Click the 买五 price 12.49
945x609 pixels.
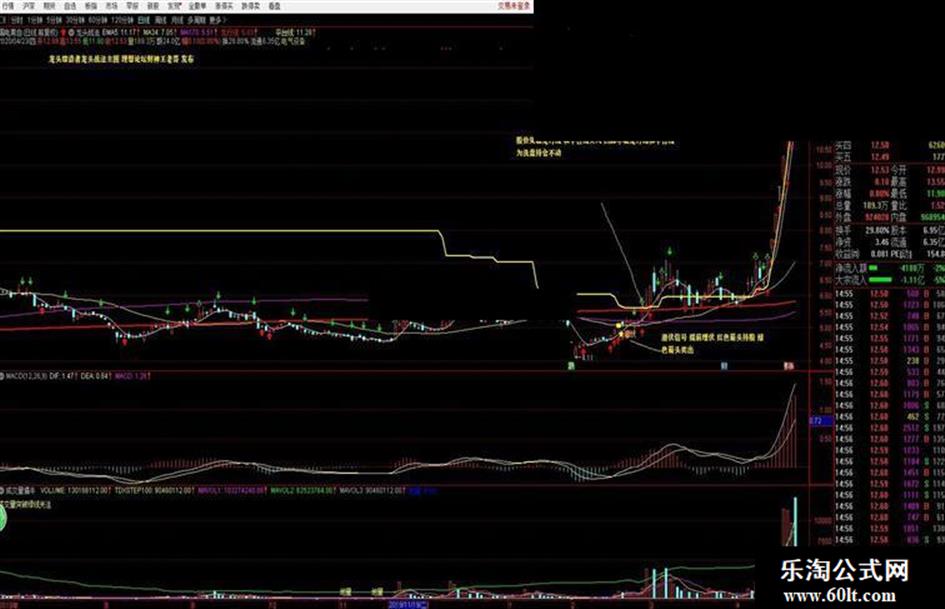pyautogui.click(x=881, y=157)
